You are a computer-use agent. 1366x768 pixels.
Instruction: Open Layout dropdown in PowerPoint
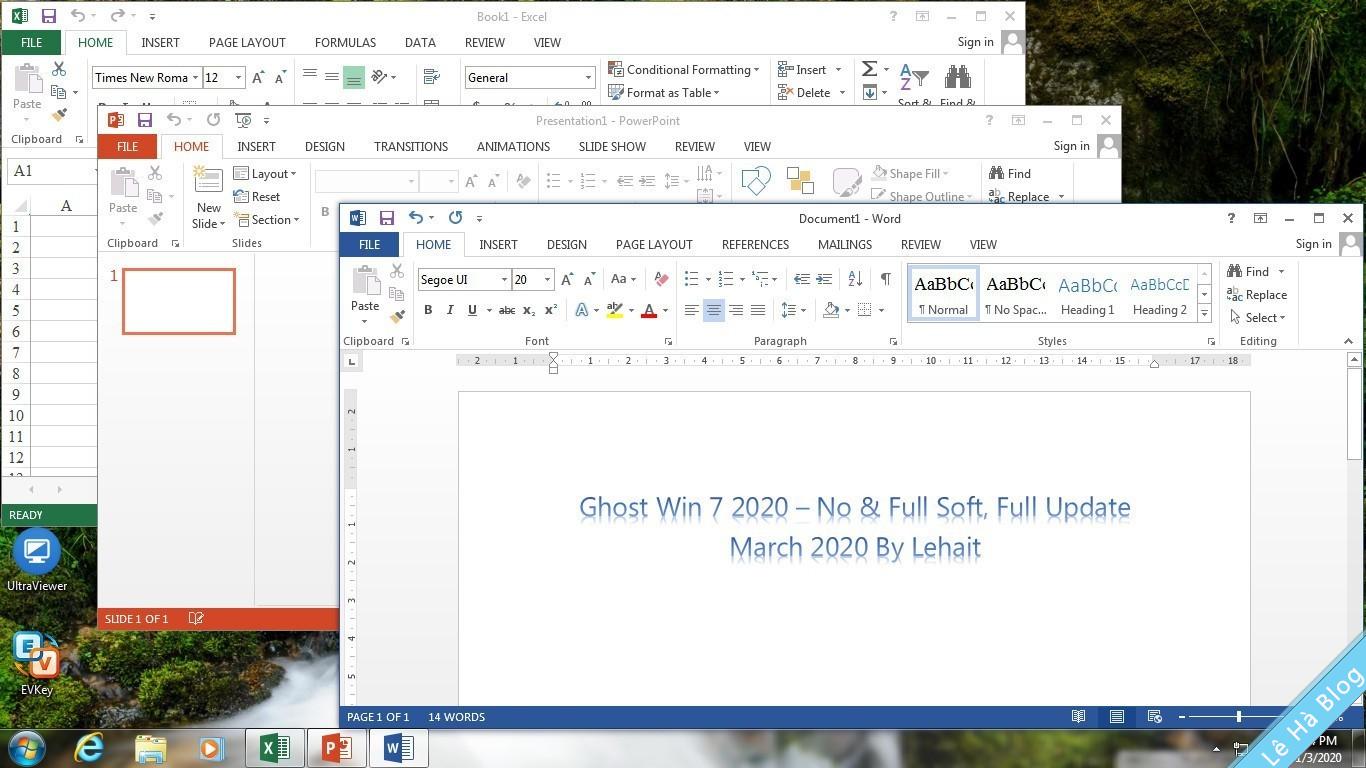pyautogui.click(x=265, y=174)
